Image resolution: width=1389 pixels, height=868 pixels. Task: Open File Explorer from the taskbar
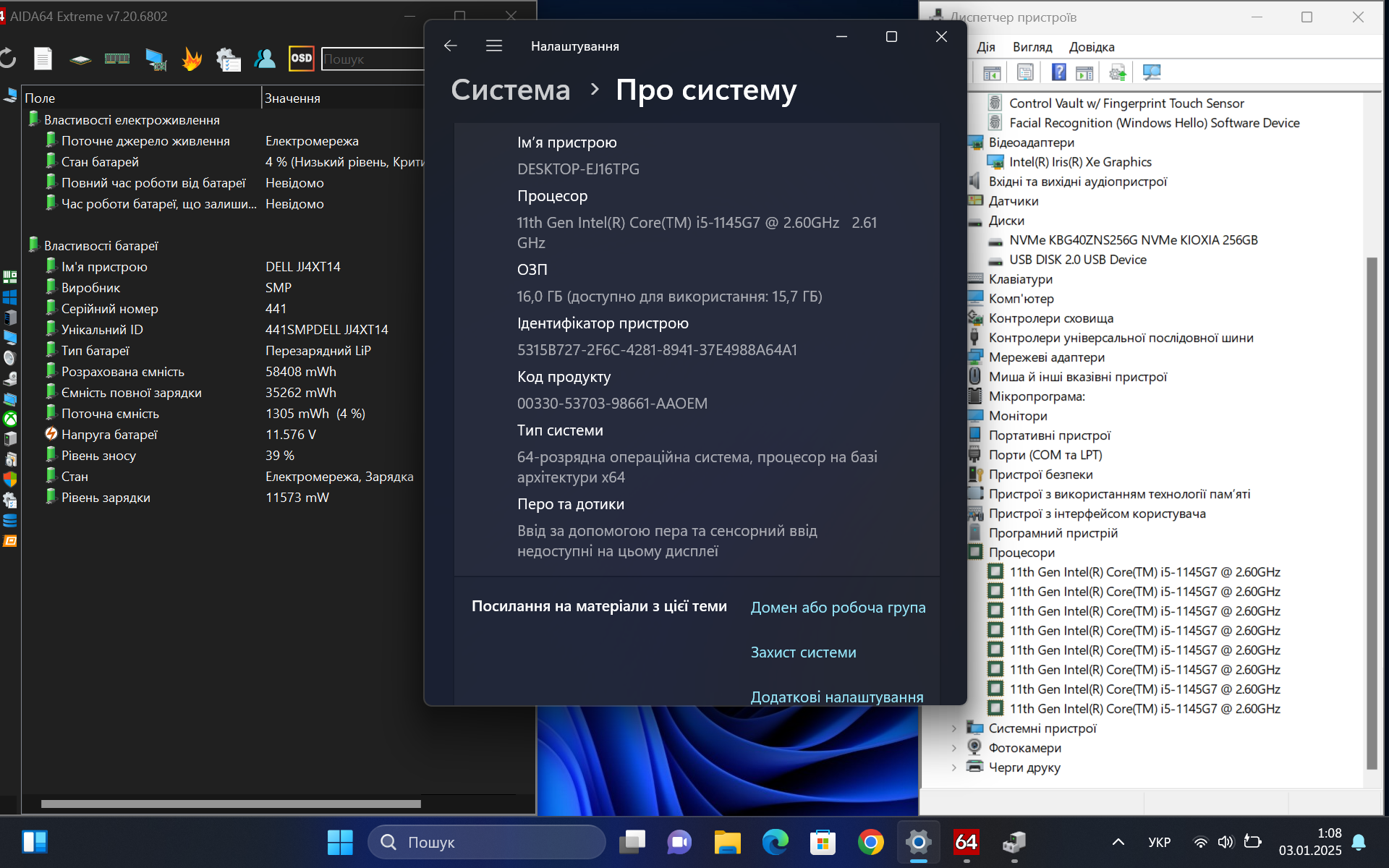727,842
